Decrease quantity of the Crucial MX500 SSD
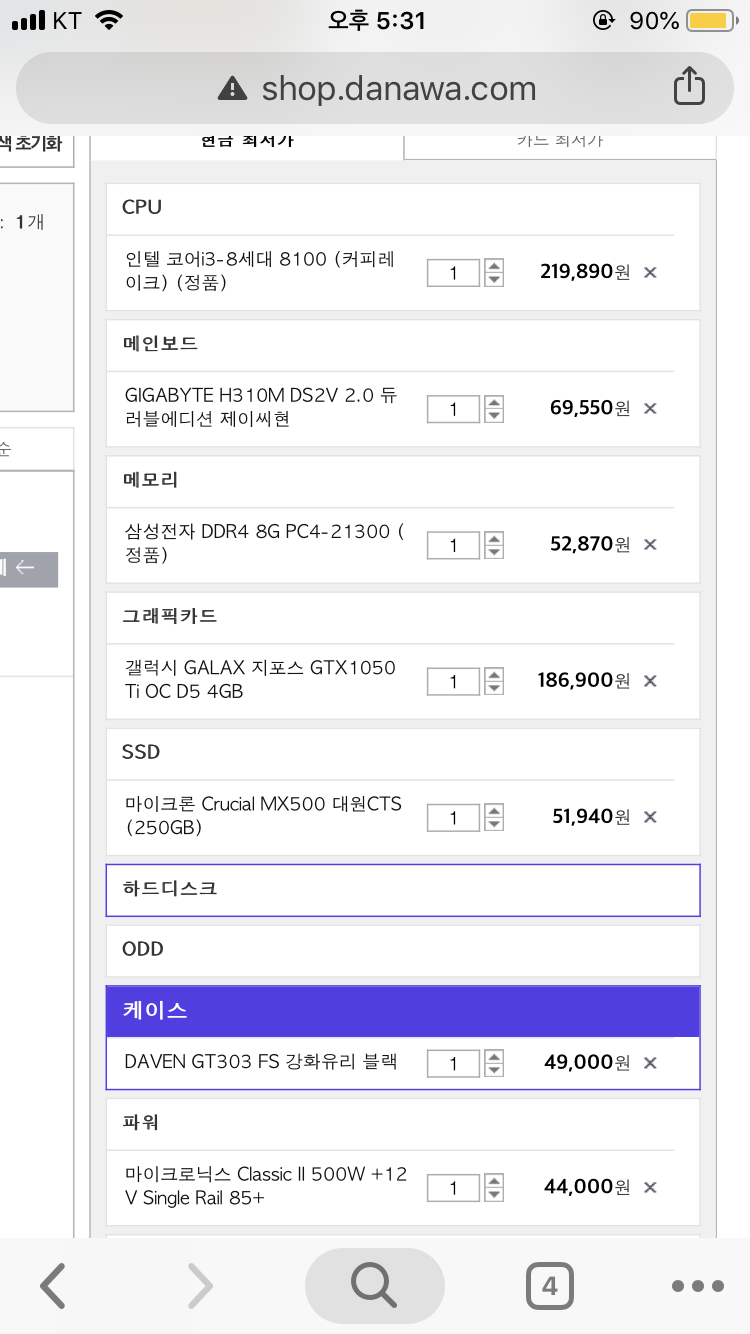The image size is (750, 1334). 494,825
